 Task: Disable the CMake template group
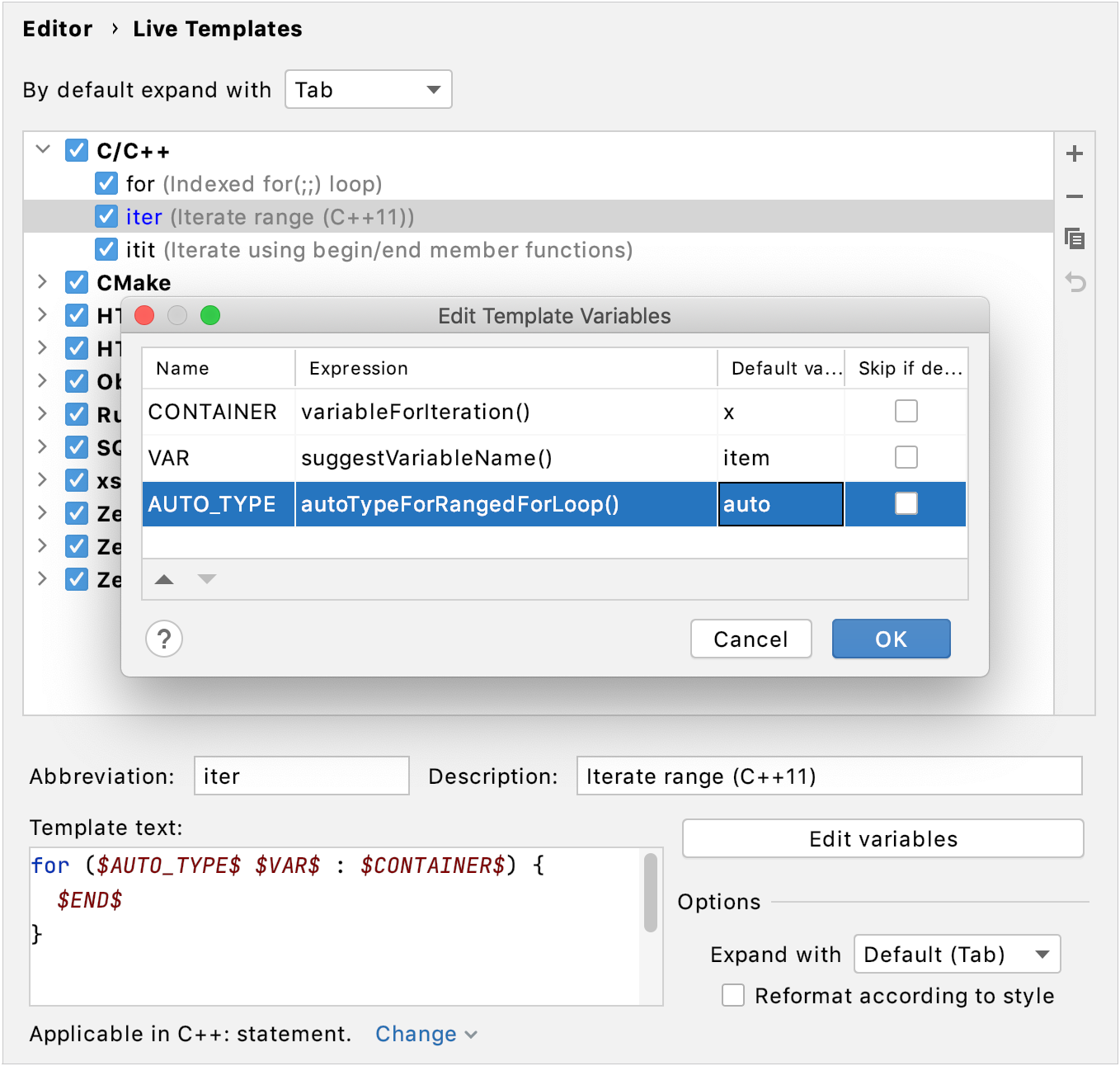tap(76, 282)
